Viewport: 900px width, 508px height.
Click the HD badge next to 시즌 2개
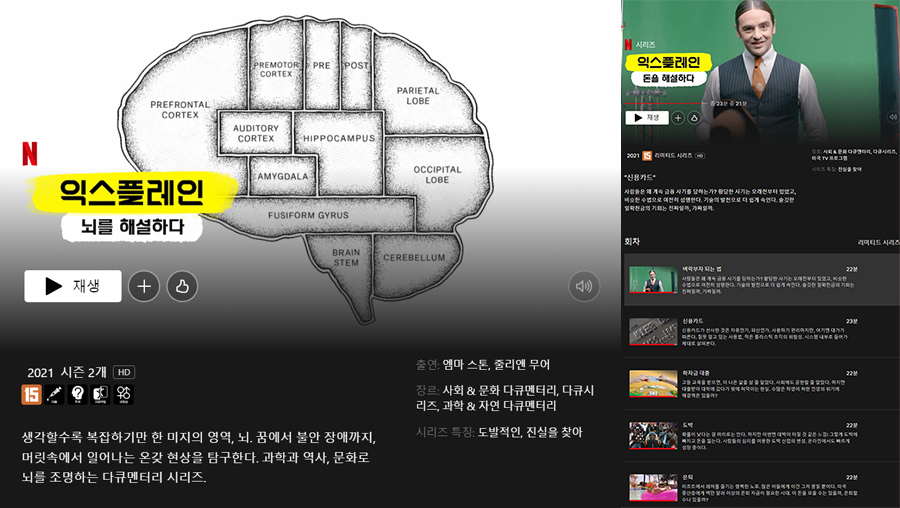[x=124, y=372]
